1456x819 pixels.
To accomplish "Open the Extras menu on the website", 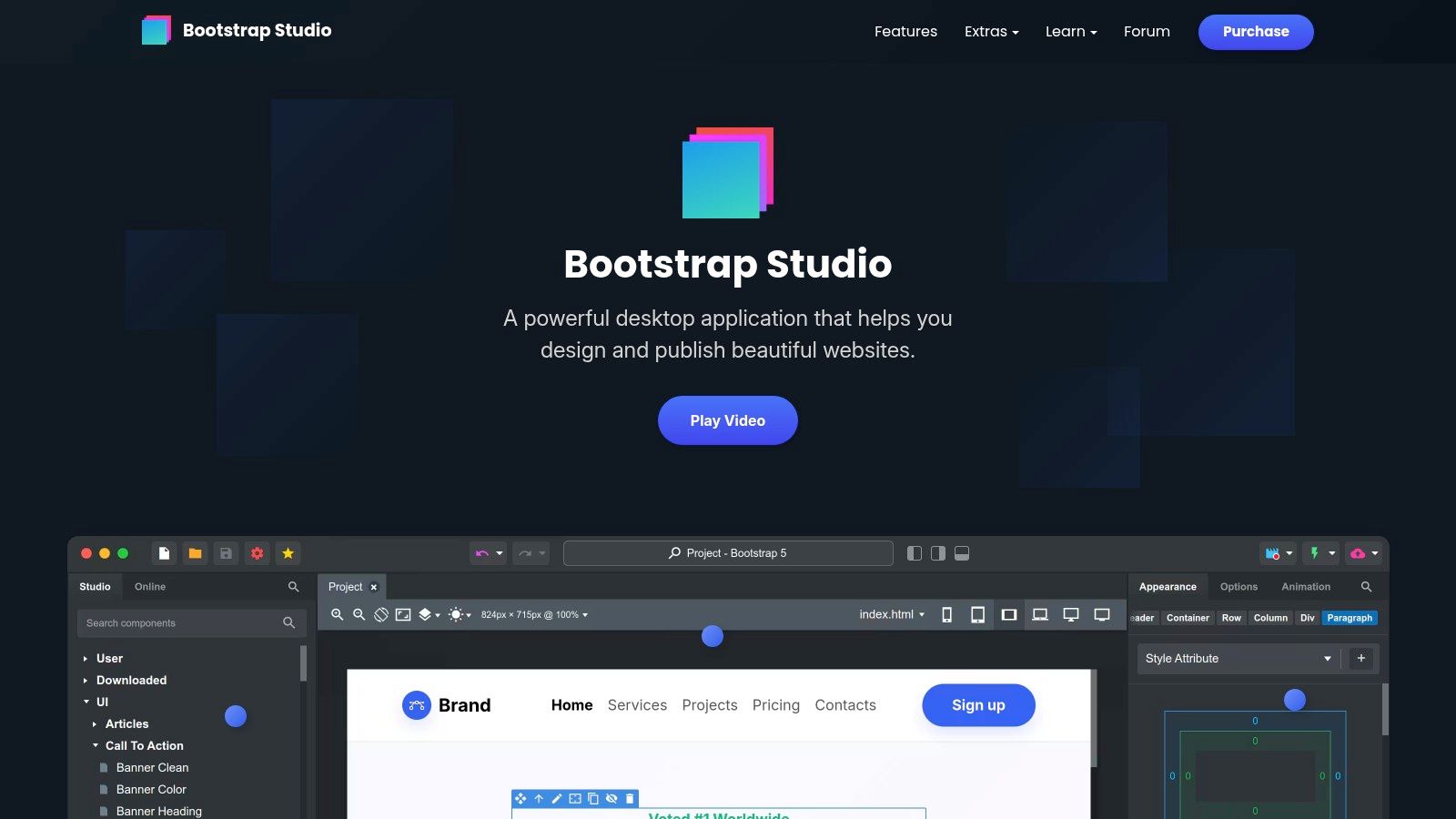I will [991, 32].
